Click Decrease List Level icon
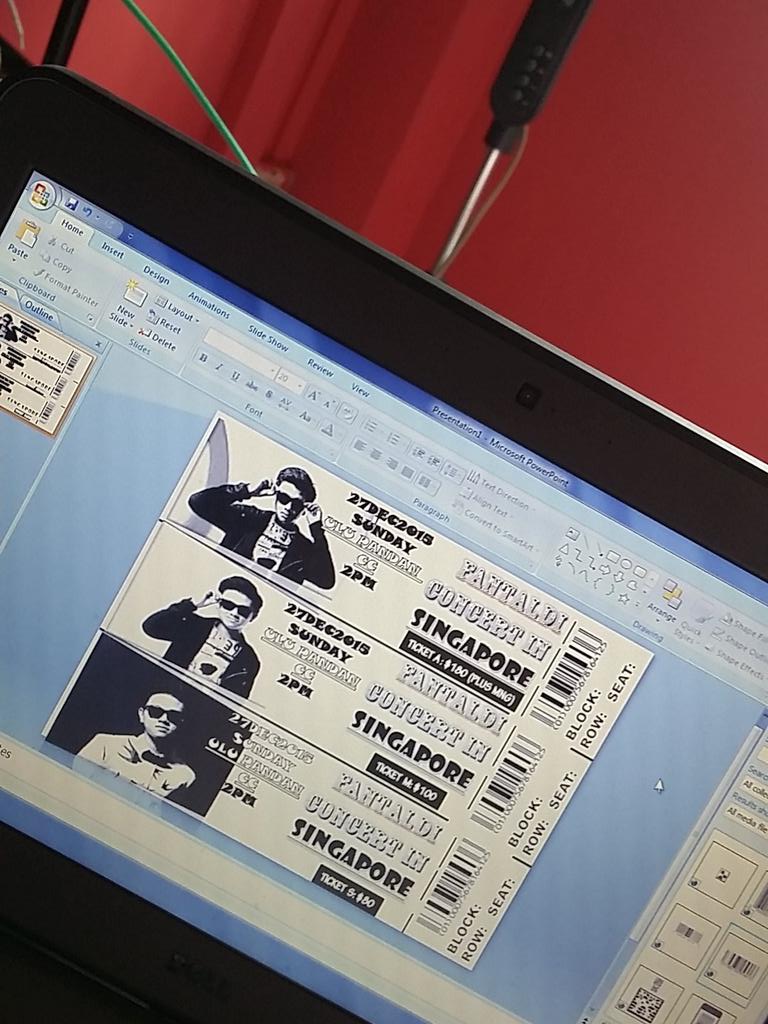Viewport: 768px width, 1024px height. 418,452
